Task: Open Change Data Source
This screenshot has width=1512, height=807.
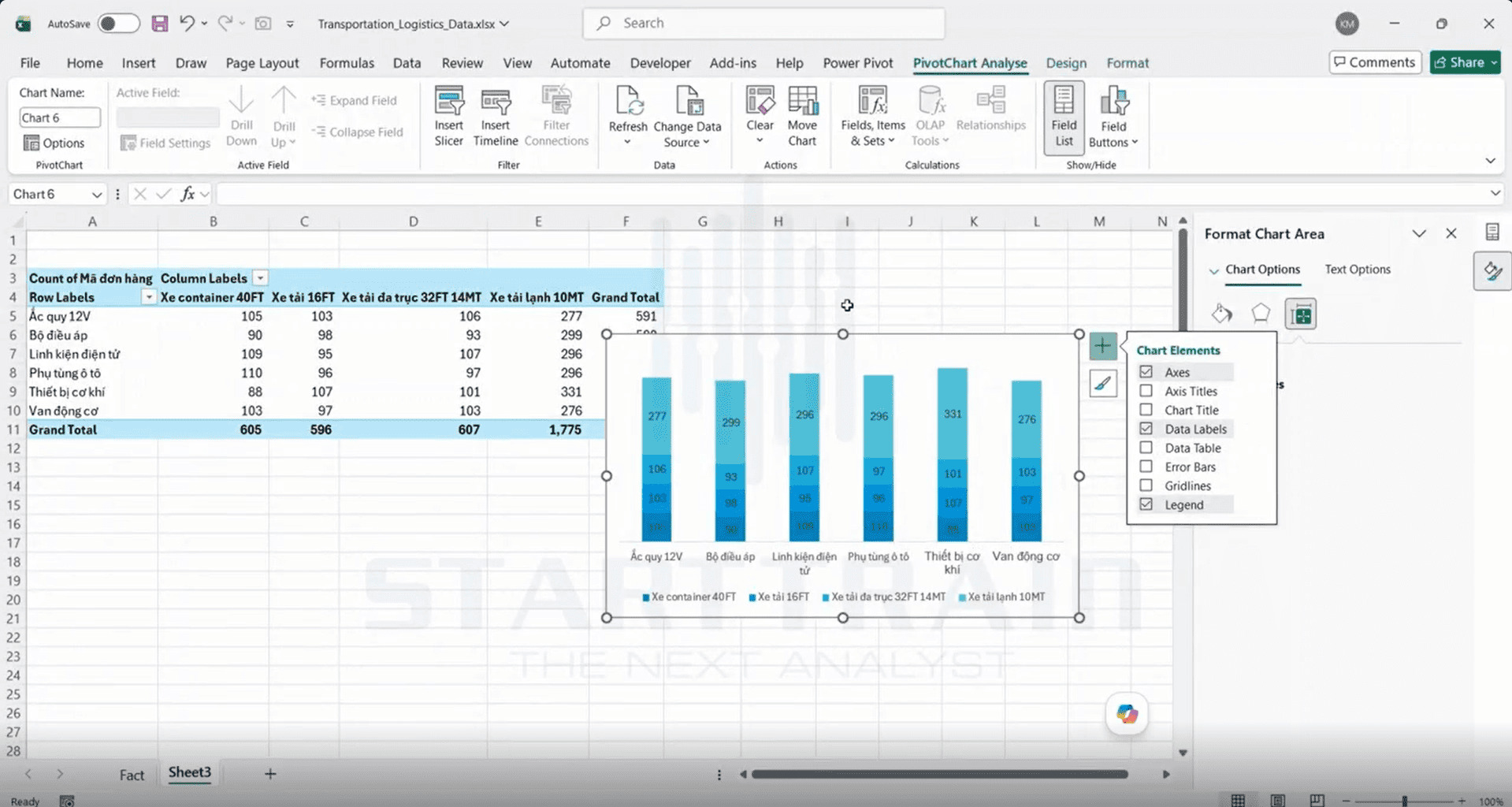Action: coord(687,117)
